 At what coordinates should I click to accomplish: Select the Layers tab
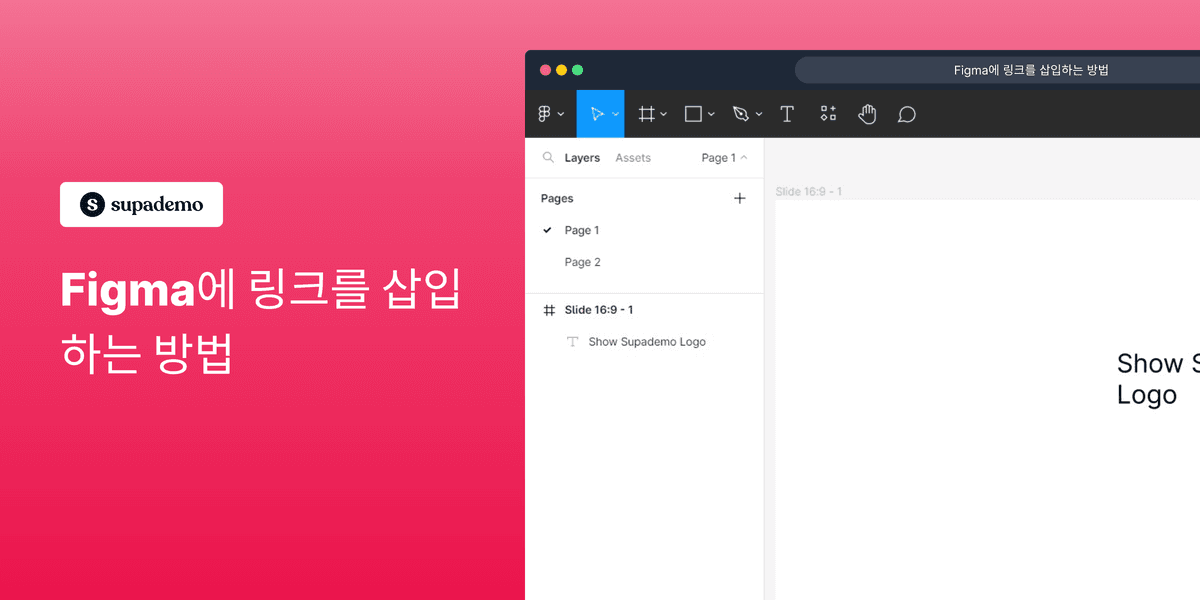(x=584, y=157)
